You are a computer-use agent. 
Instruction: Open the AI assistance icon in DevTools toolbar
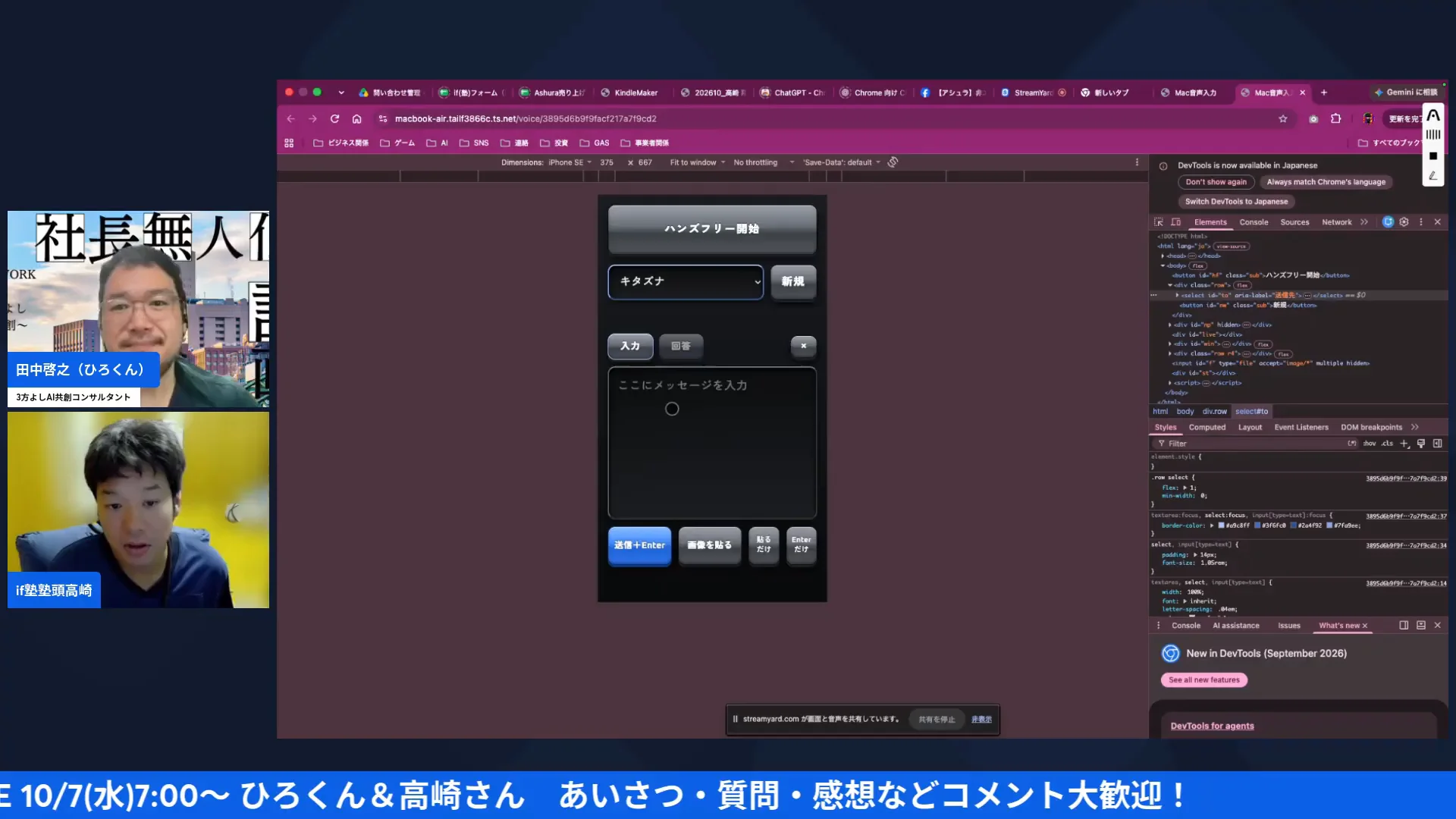point(1388,222)
